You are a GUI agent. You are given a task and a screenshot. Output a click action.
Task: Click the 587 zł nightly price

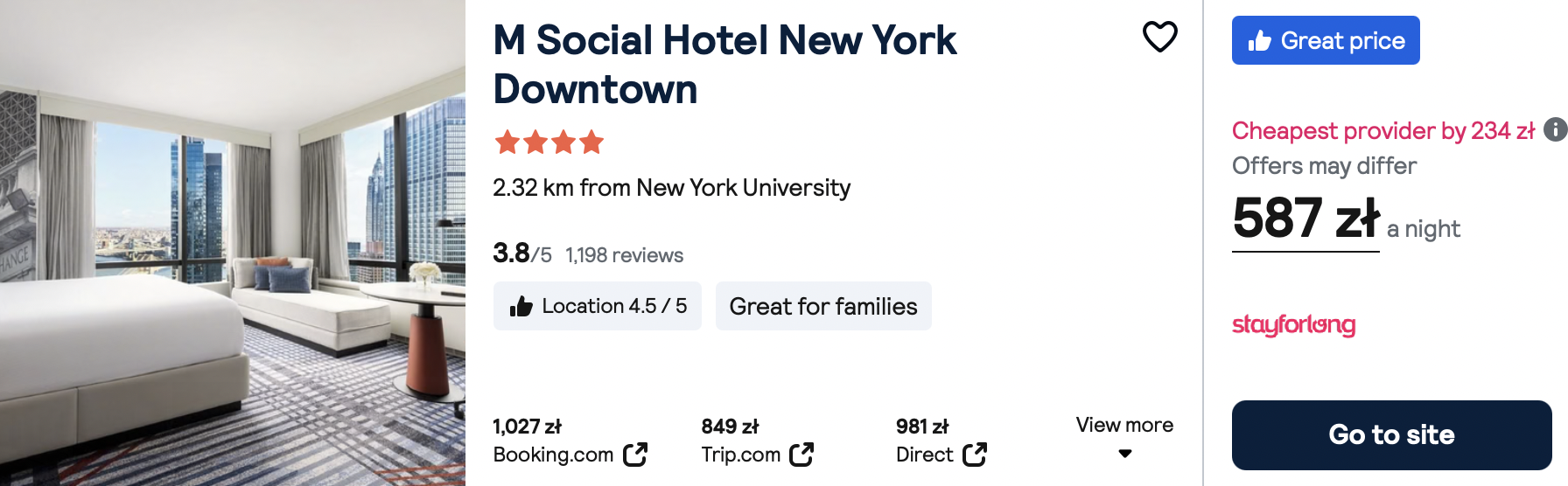(1305, 219)
